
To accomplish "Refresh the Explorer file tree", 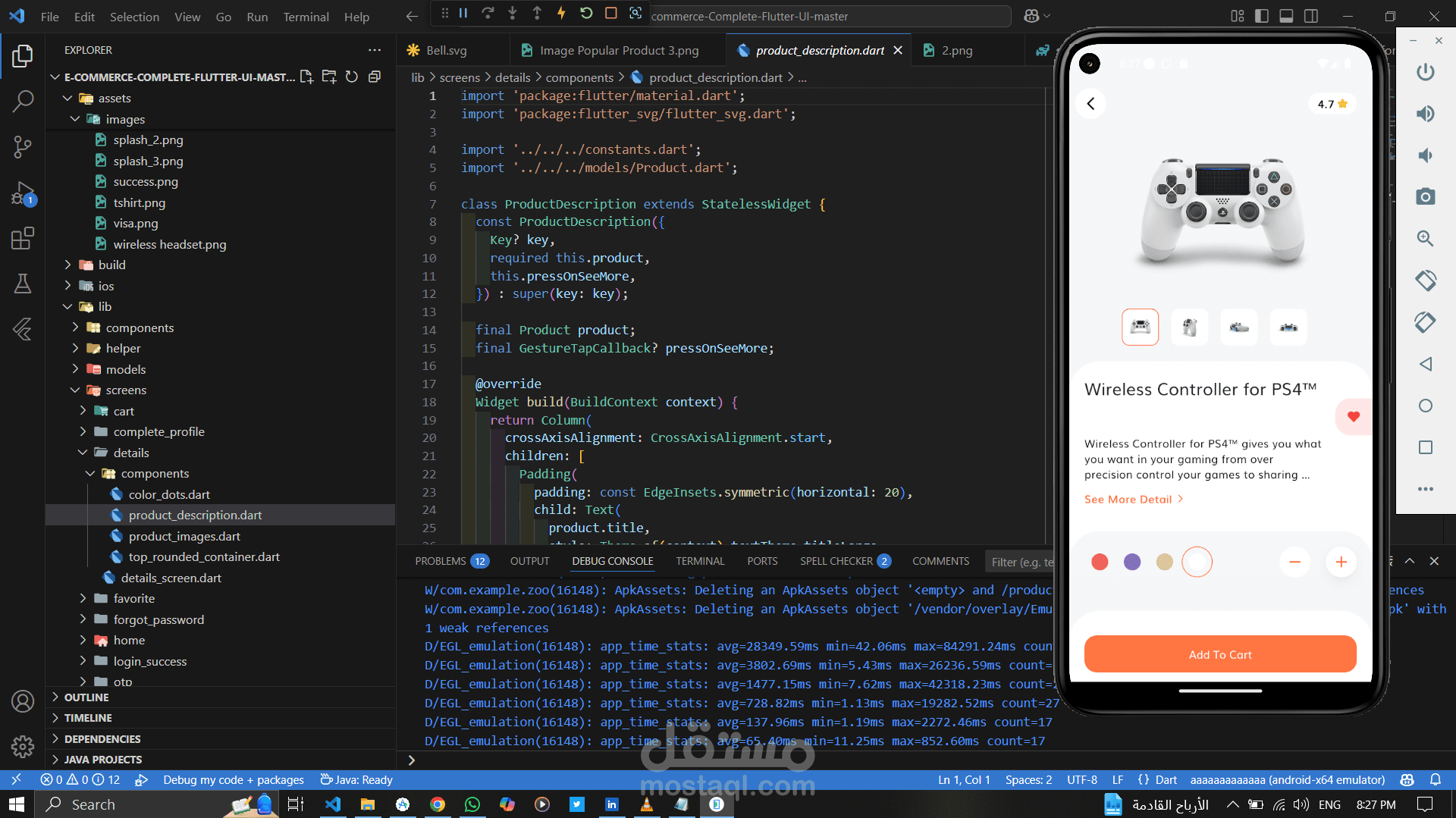I will 352,77.
